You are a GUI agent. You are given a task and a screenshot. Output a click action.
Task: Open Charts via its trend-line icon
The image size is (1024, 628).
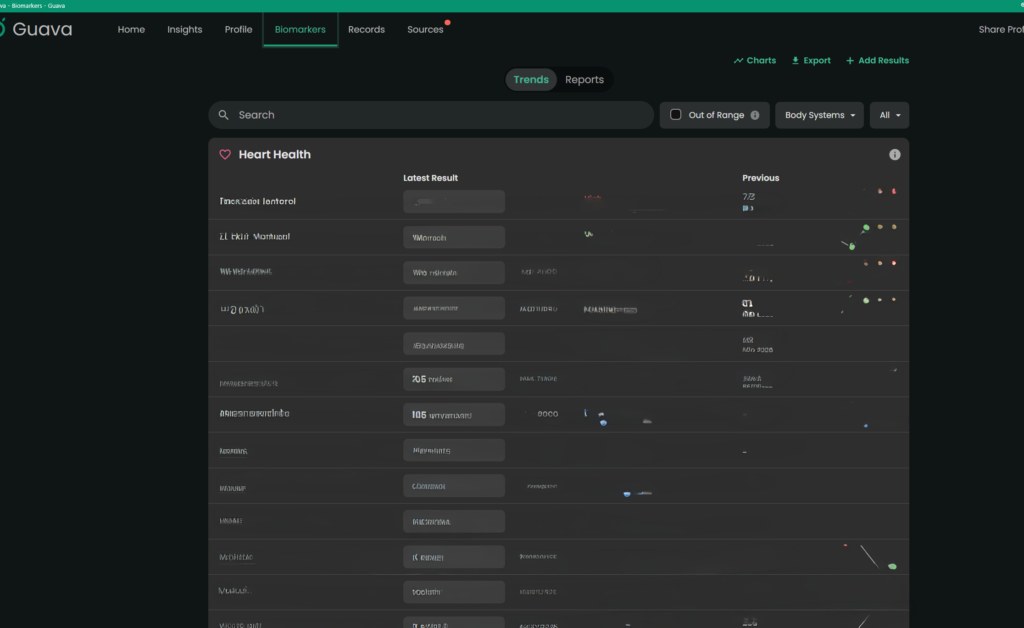(738, 61)
